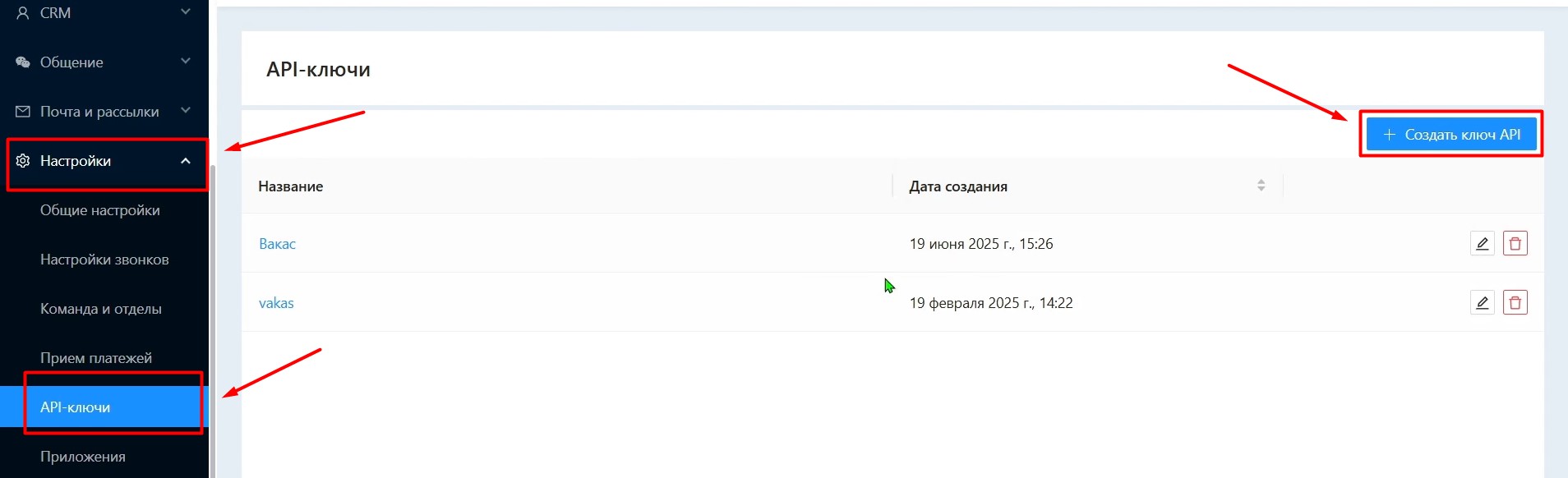Delete the vakas API key via trash icon
This screenshot has height=478, width=1568.
point(1515,303)
